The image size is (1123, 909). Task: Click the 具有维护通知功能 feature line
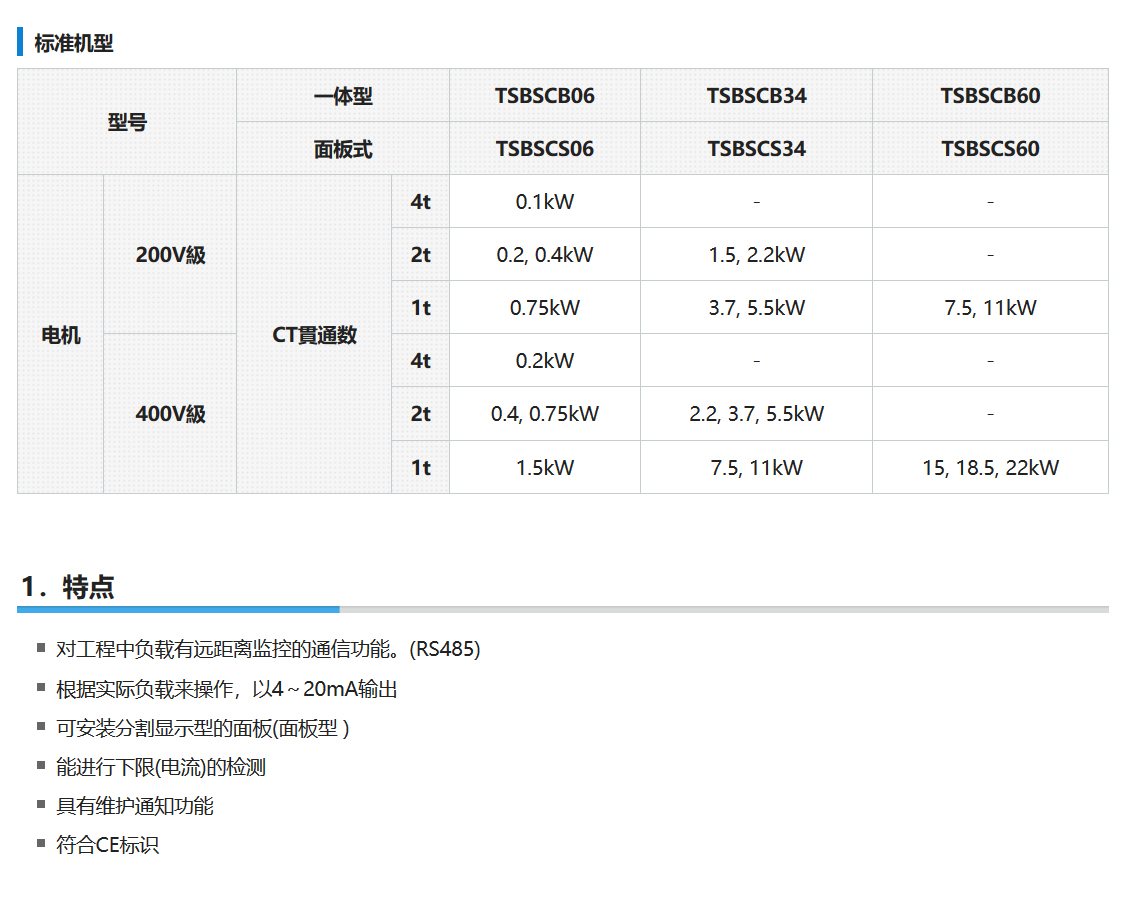click(x=135, y=805)
